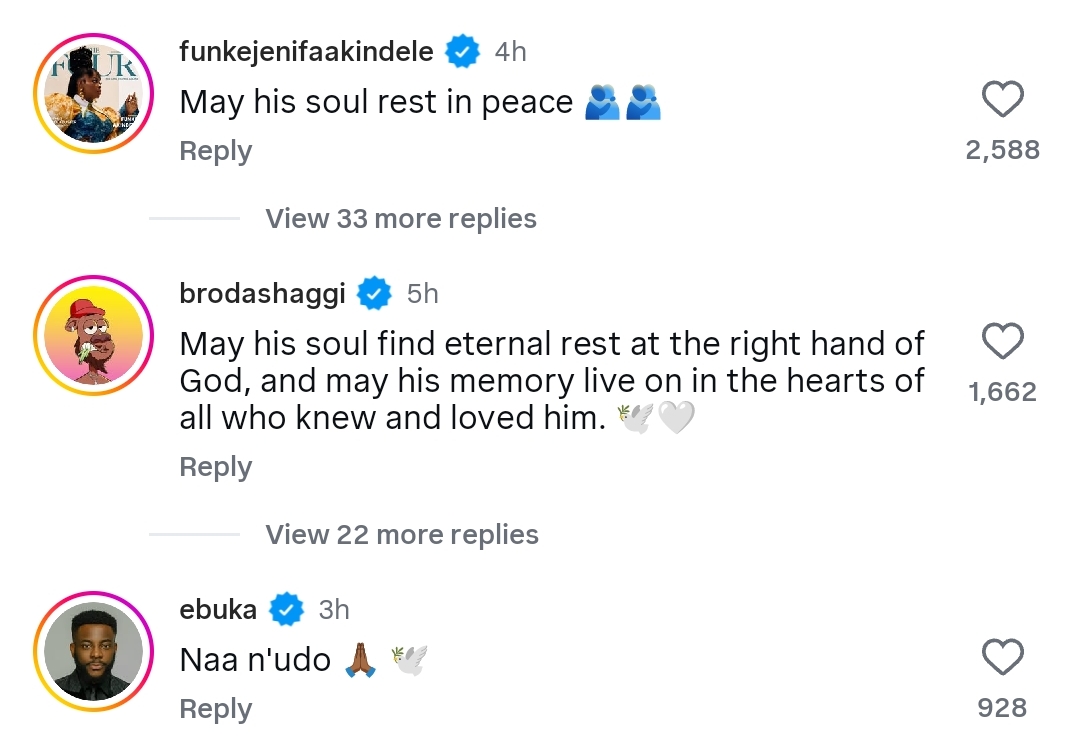Screen dimensions: 1080x741
Task: Open funkejenifaakindele's profile picture
Action: tap(94, 94)
